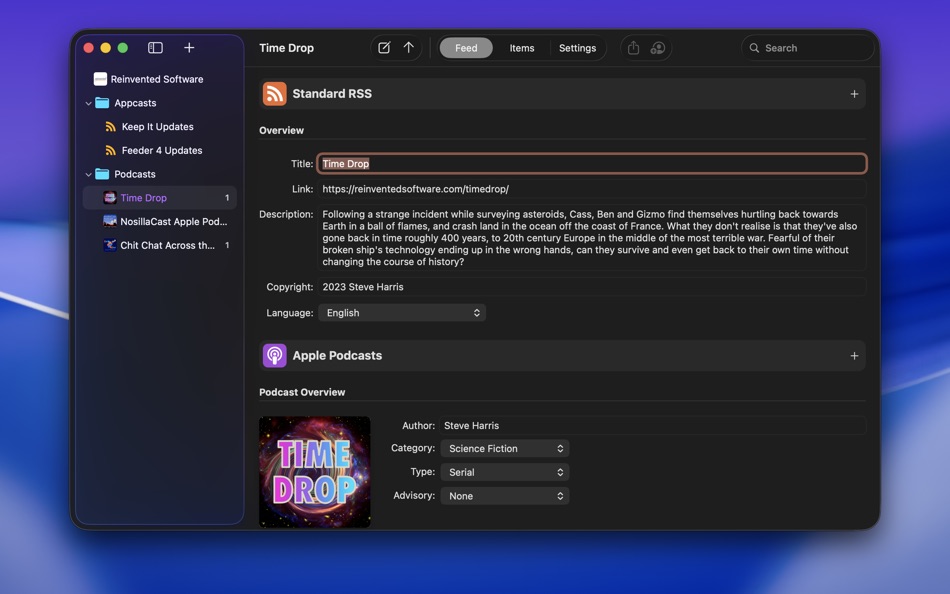Collapse the Appcasts folder chevron
Screen dimensions: 950x594
point(88,103)
